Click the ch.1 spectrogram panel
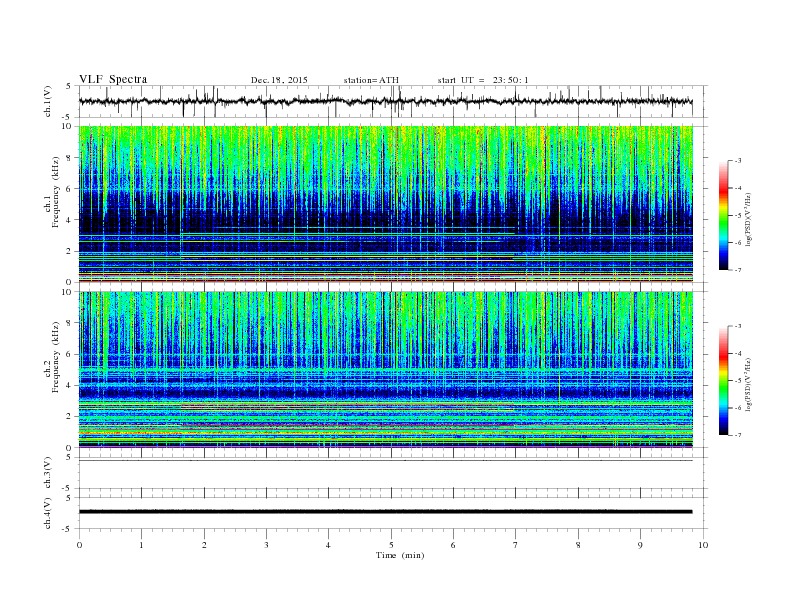This screenshot has width=792, height=612. tap(385, 204)
